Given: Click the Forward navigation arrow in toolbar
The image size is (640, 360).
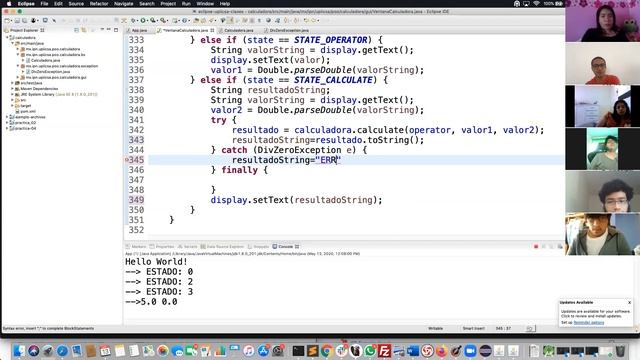Looking at the screenshot, I should [x=315, y=20].
